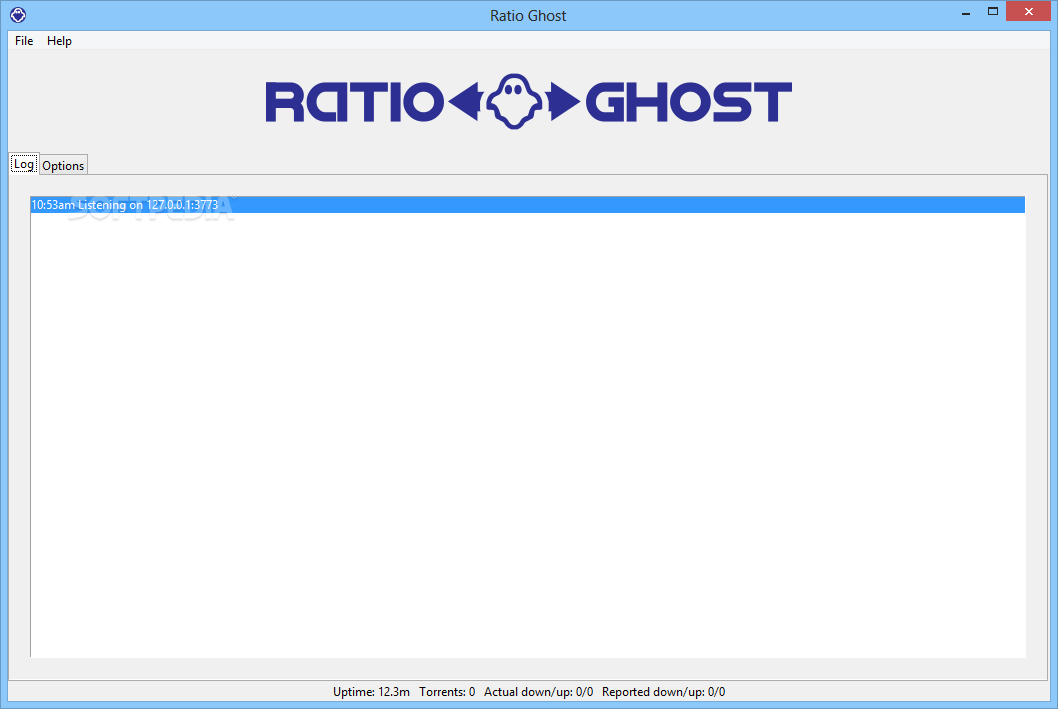Click the Ratio Ghost title bar icon

(x=18, y=14)
